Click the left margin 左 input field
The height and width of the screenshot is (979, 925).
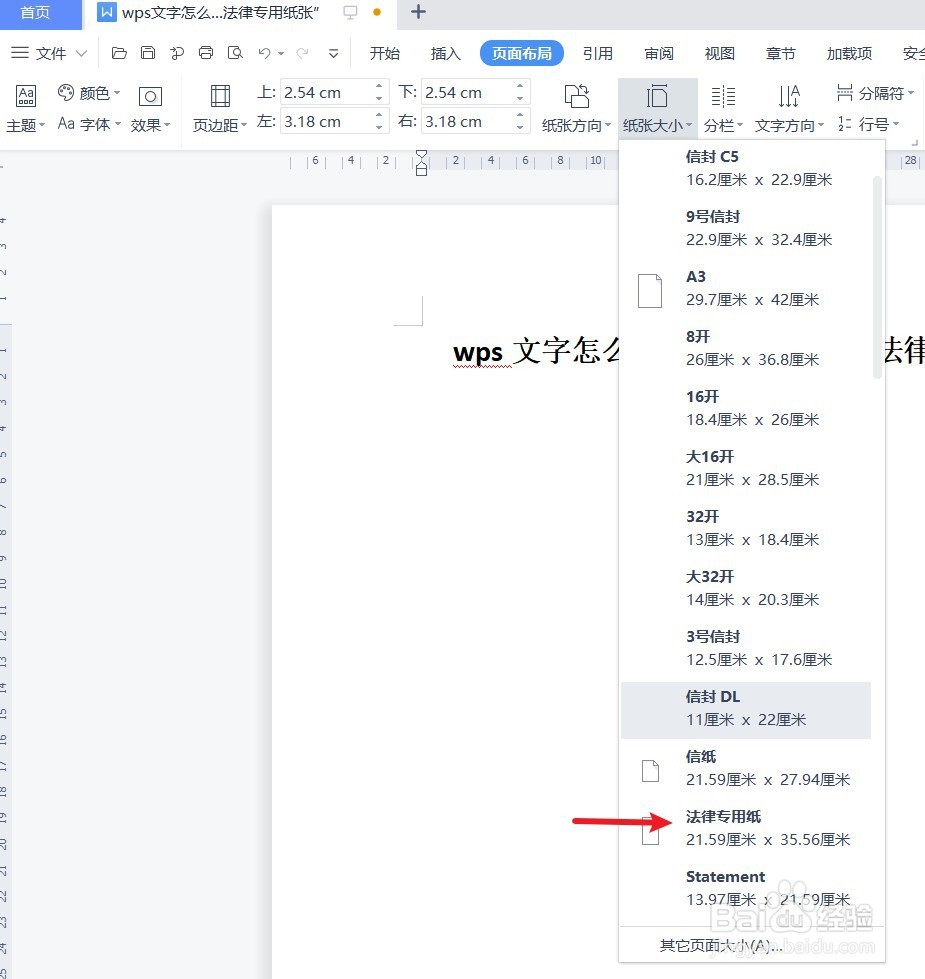click(326, 121)
